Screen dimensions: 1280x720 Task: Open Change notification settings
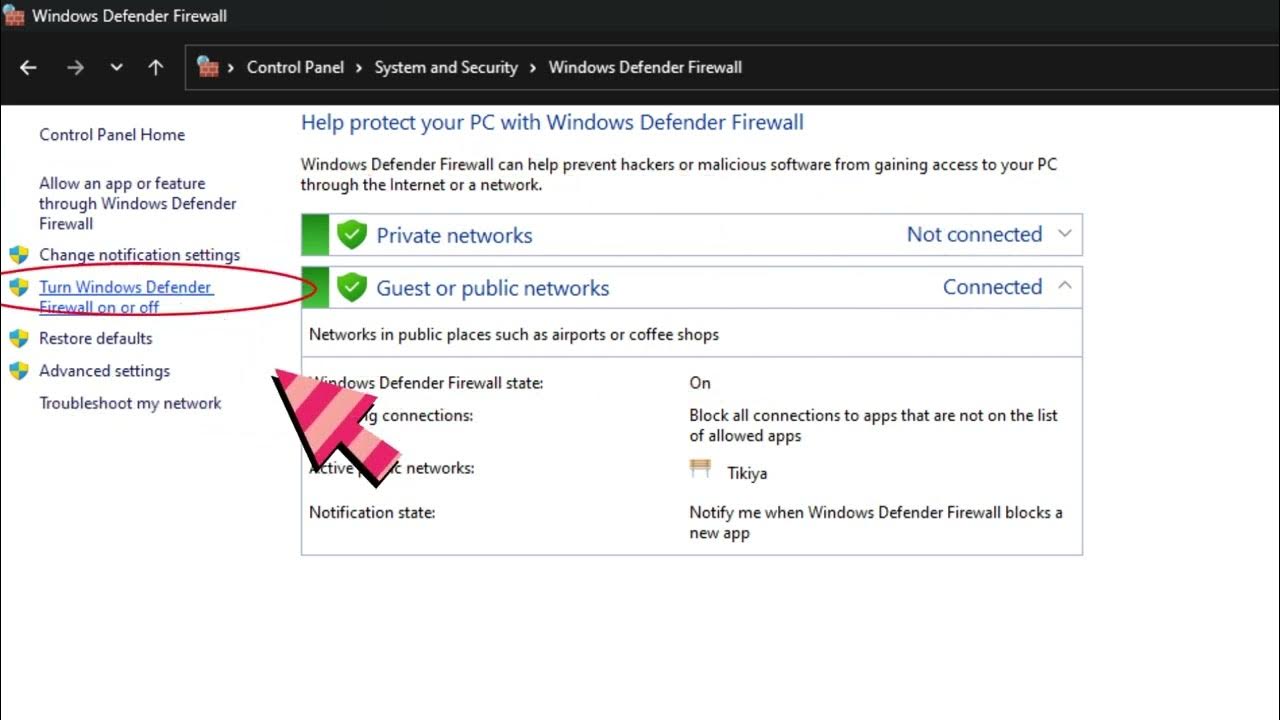(140, 255)
